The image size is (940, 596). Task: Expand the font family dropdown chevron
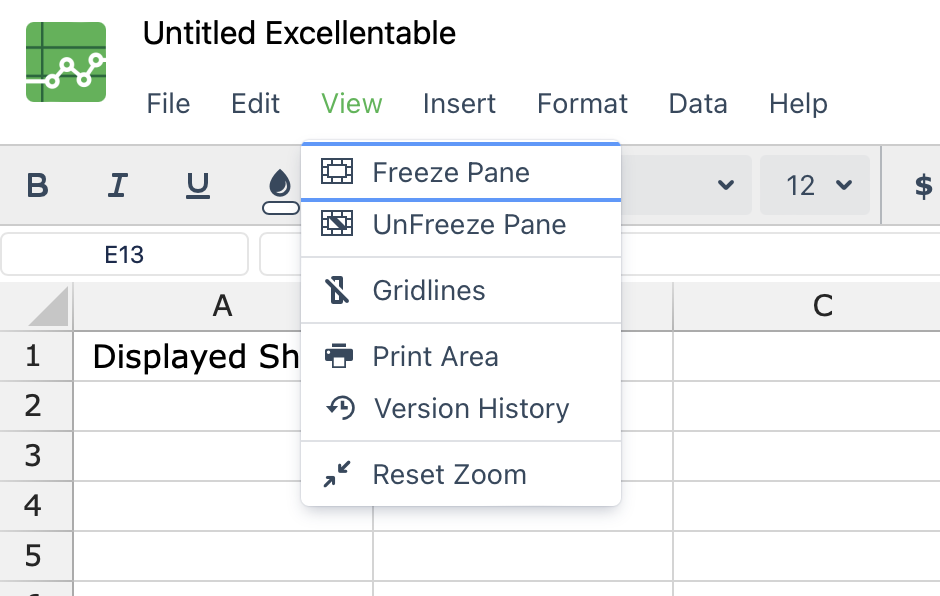pos(725,185)
